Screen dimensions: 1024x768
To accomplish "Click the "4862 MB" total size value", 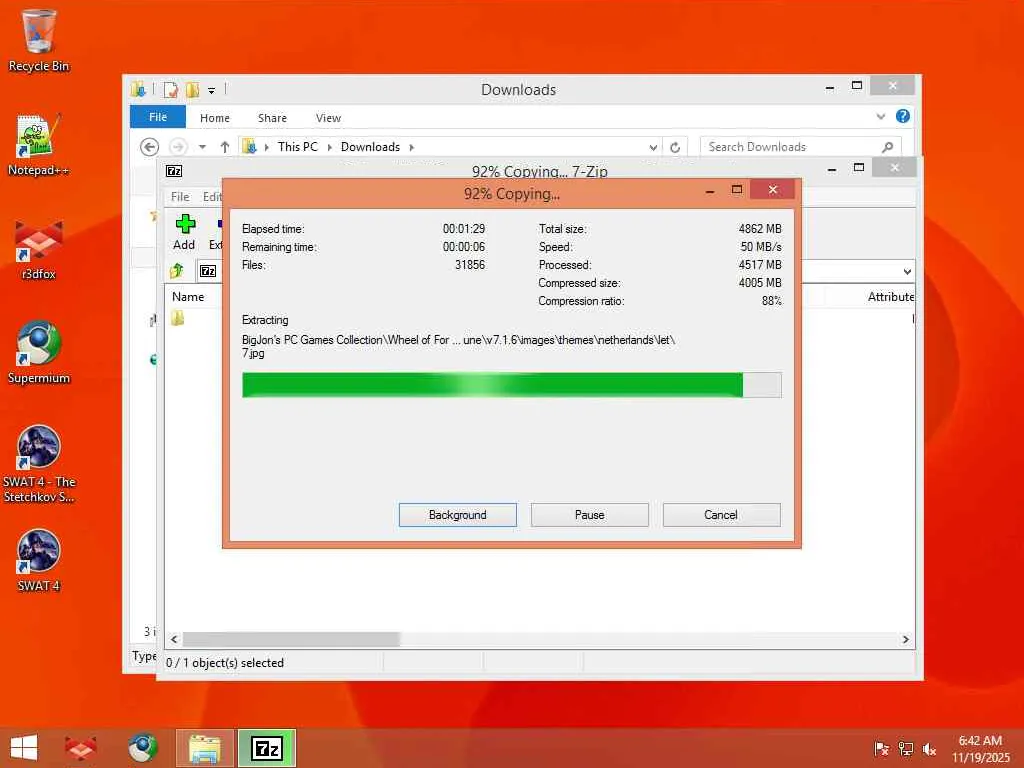I will (760, 229).
